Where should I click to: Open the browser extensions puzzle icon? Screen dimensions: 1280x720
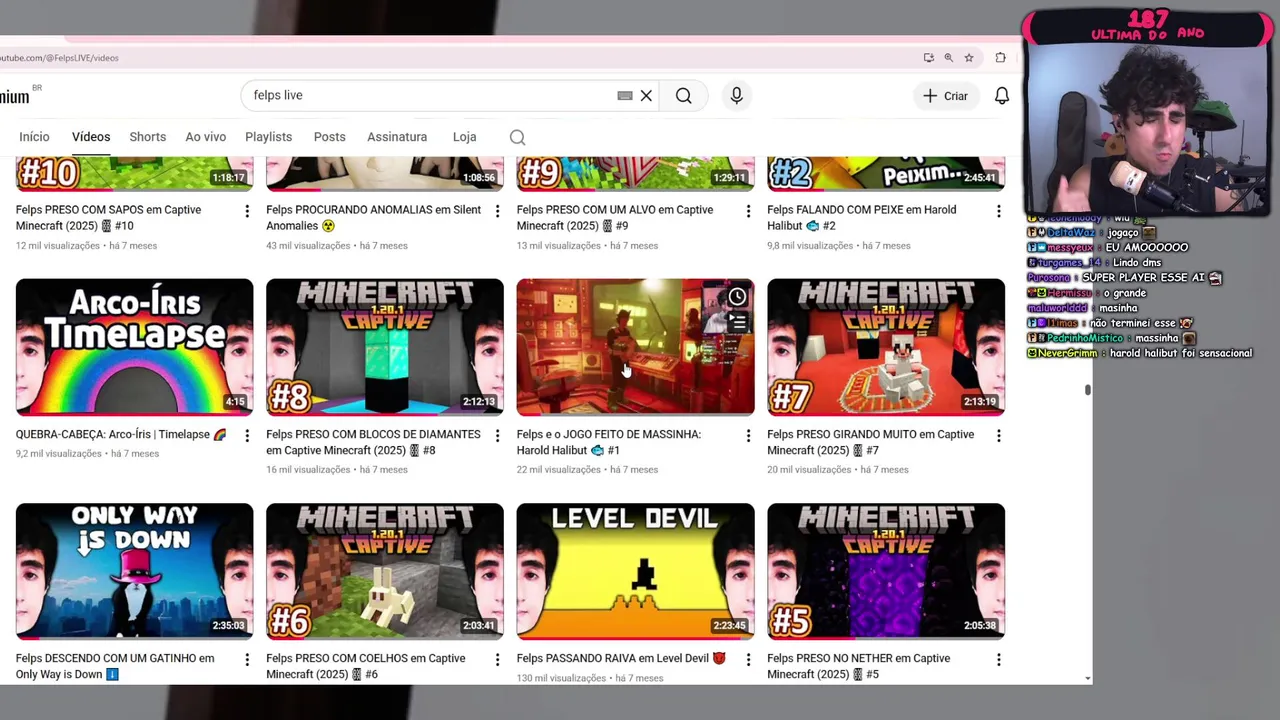point(1000,58)
